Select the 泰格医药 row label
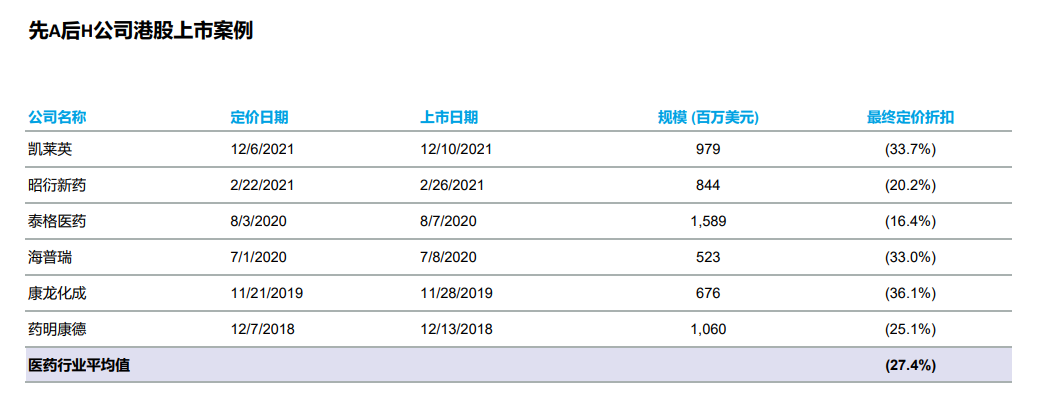The width and height of the screenshot is (1044, 406). [57, 221]
